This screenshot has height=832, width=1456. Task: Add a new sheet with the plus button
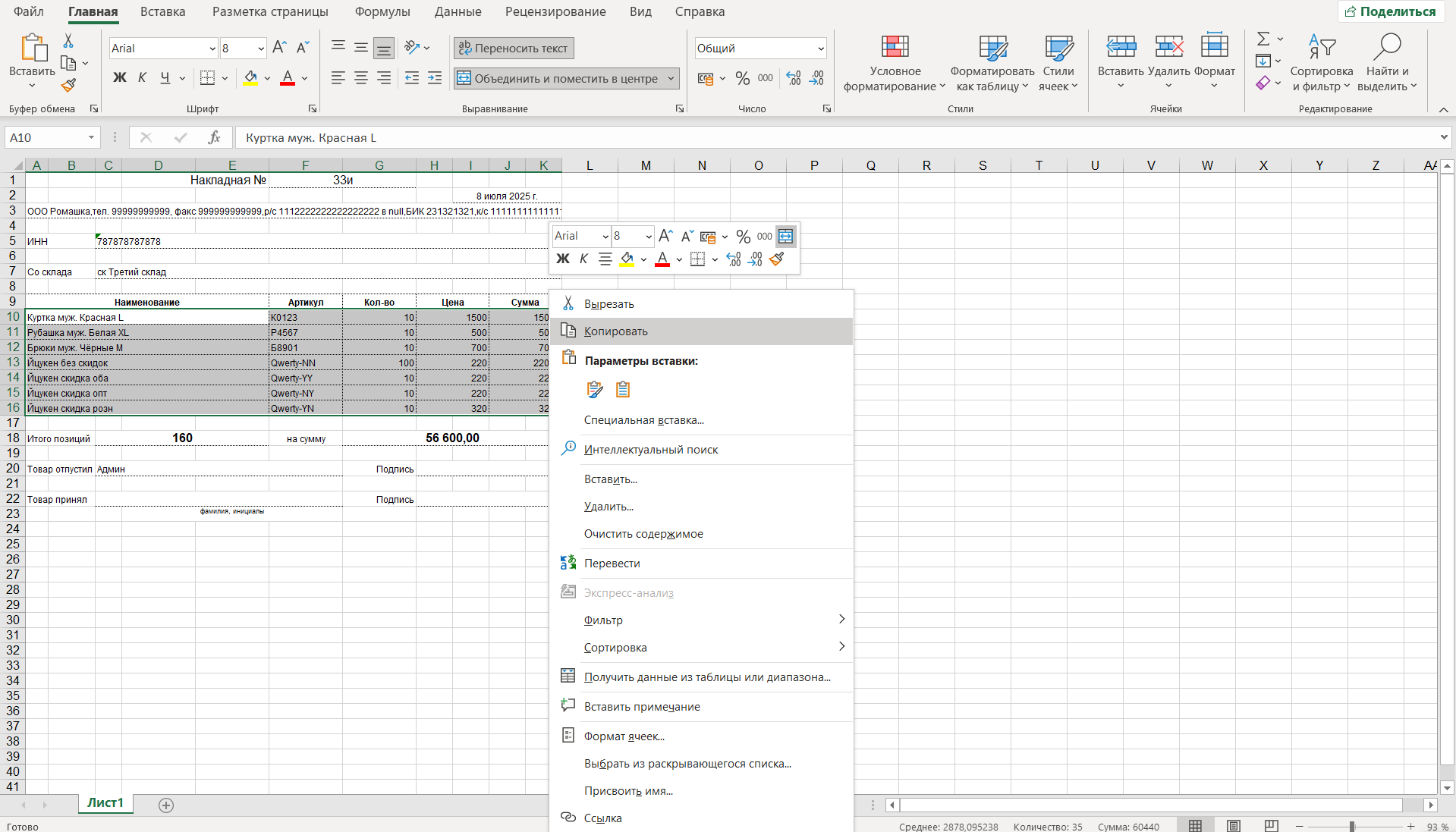point(166,805)
